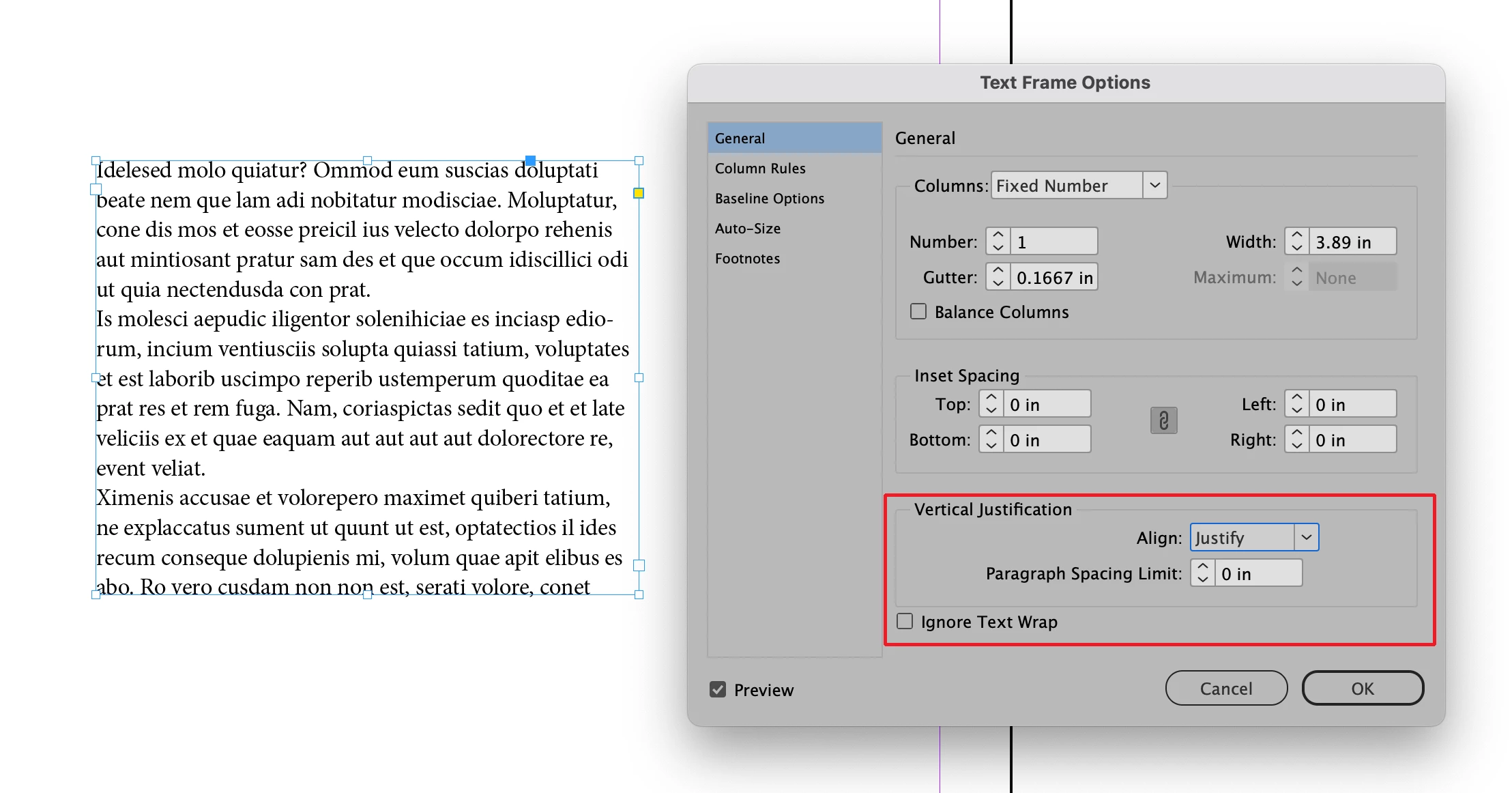Click the Width stepper arrows
The height and width of the screenshot is (793, 1512).
pos(1296,242)
